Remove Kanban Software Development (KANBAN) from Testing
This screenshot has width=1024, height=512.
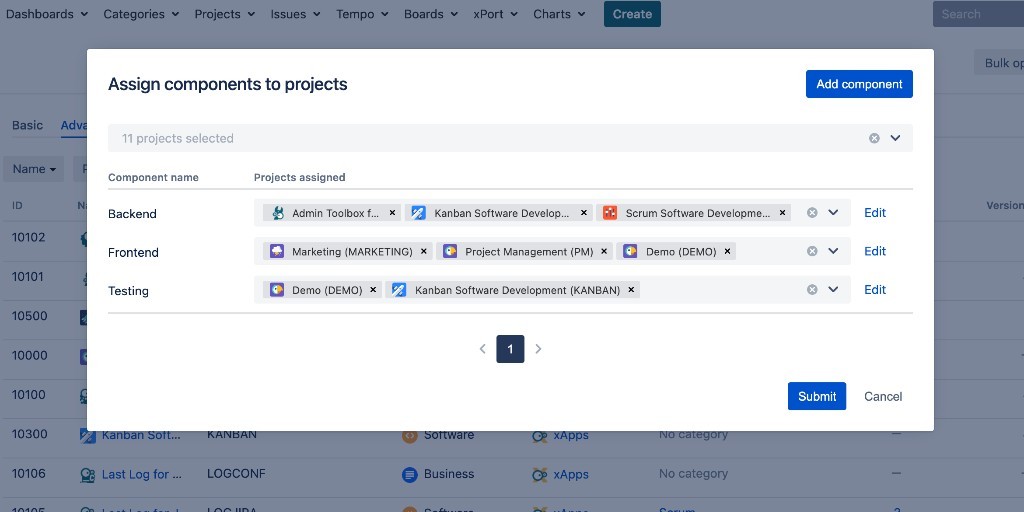tap(631, 290)
